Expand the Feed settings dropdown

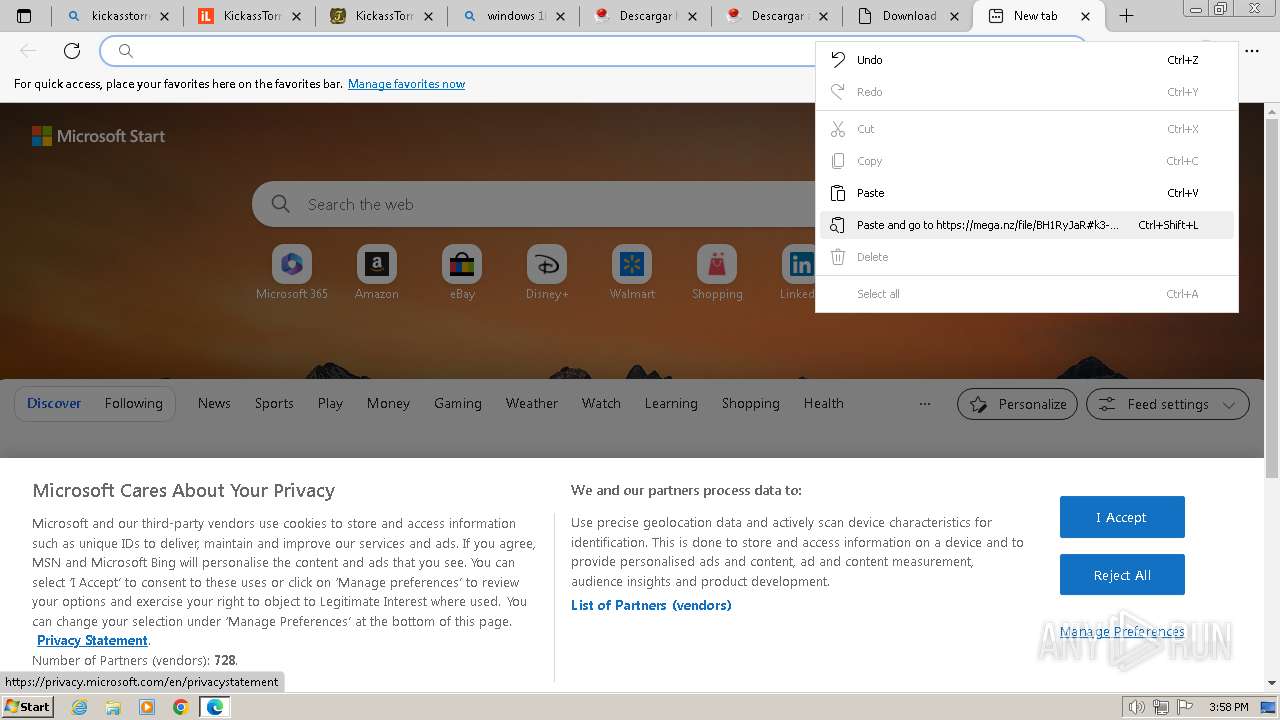pyautogui.click(x=1168, y=404)
